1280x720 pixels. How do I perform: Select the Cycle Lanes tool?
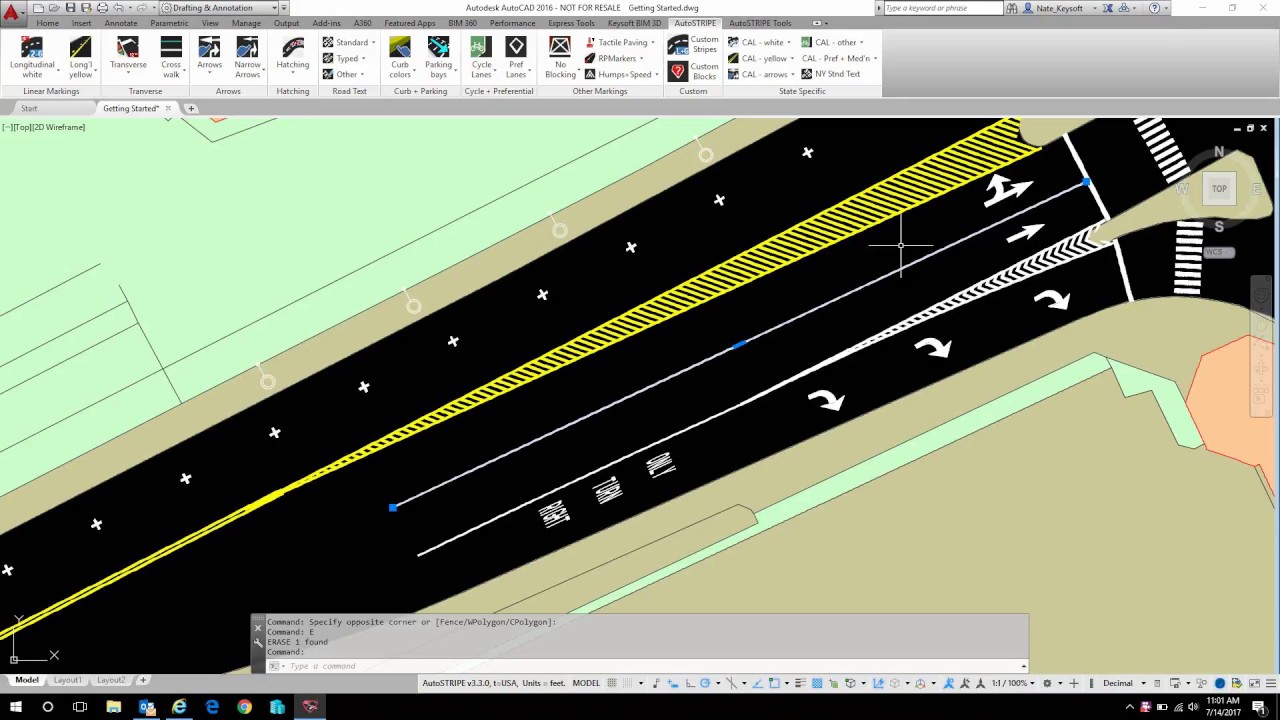coord(481,57)
